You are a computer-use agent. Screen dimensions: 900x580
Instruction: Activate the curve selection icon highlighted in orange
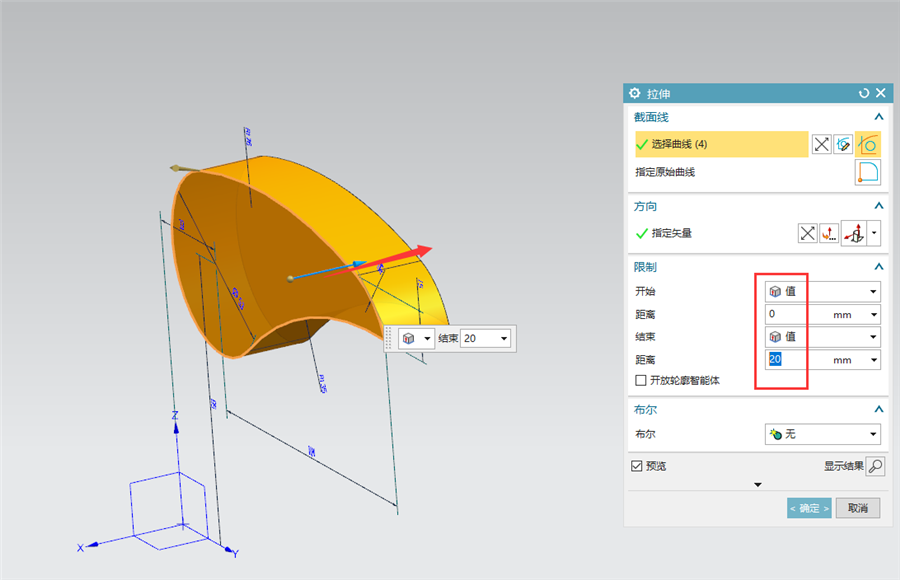868,144
